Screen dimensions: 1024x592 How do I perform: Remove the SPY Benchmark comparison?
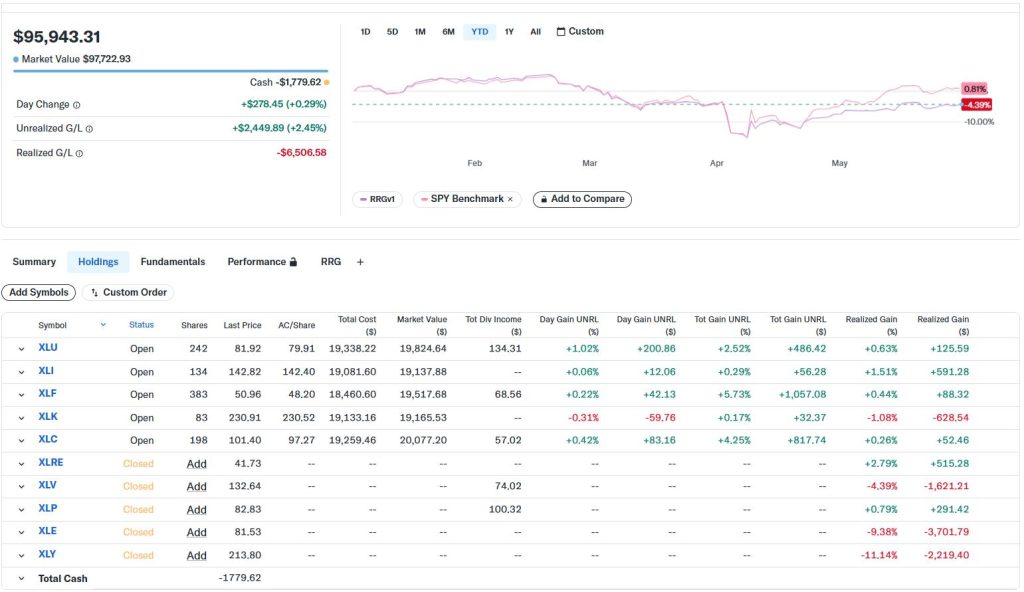pos(510,199)
